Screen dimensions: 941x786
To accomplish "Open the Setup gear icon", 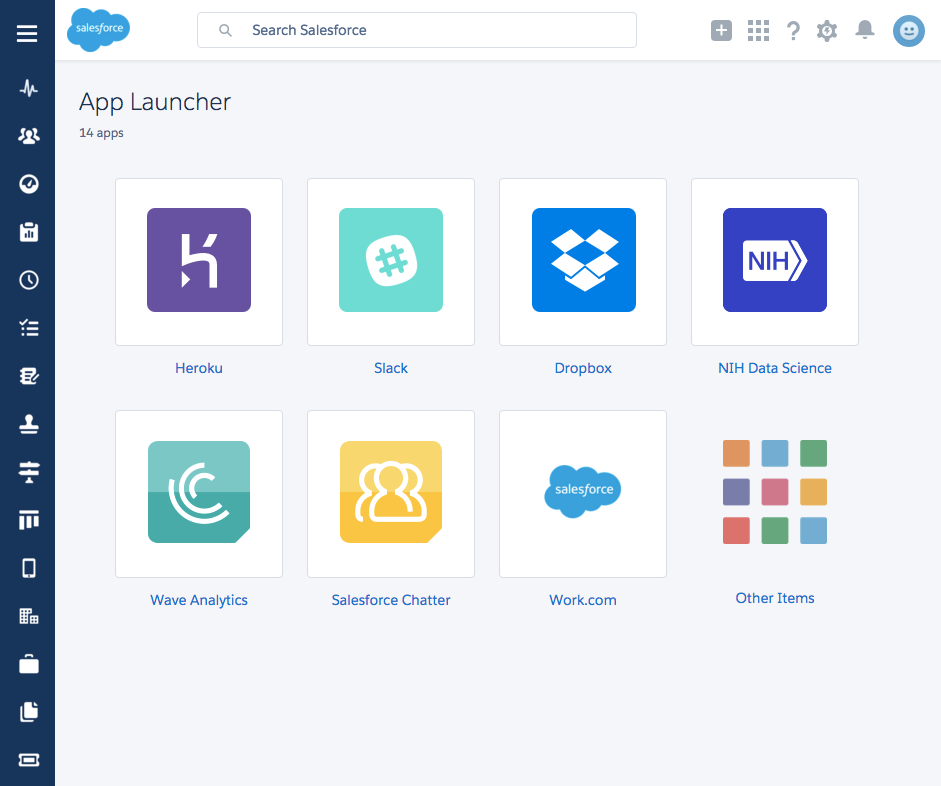I will (x=827, y=30).
